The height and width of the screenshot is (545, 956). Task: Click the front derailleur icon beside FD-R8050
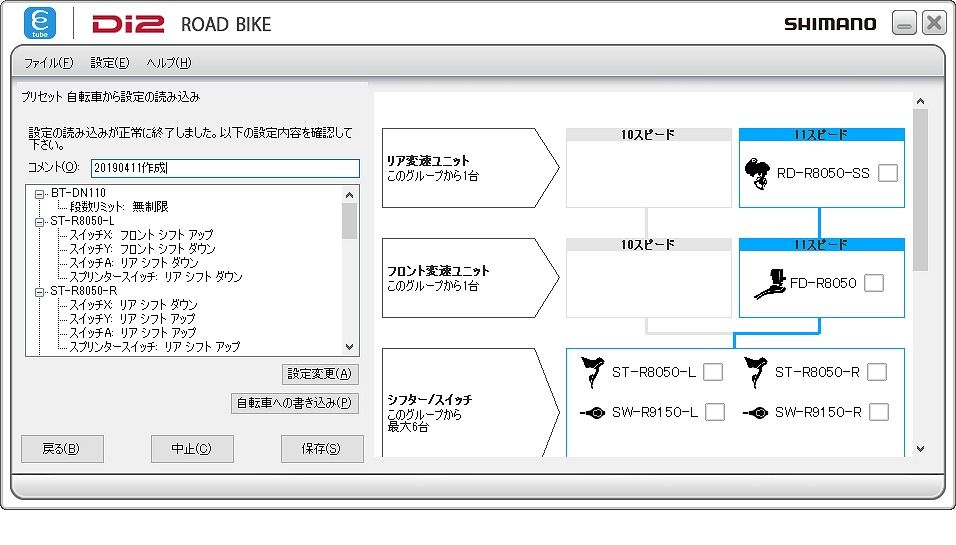(771, 283)
